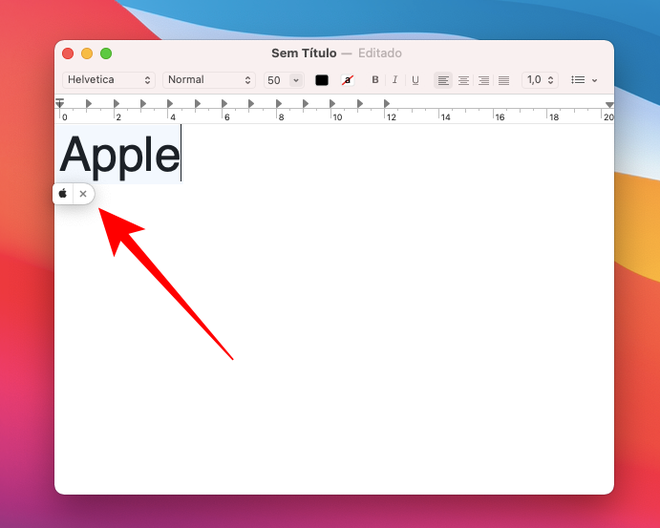This screenshot has height=528, width=660.
Task: Click the right margin marker on ruler
Action: [609, 104]
